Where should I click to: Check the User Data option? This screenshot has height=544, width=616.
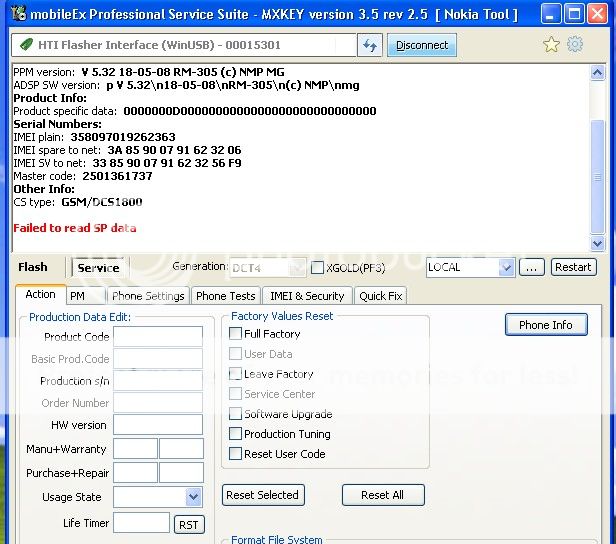click(235, 354)
